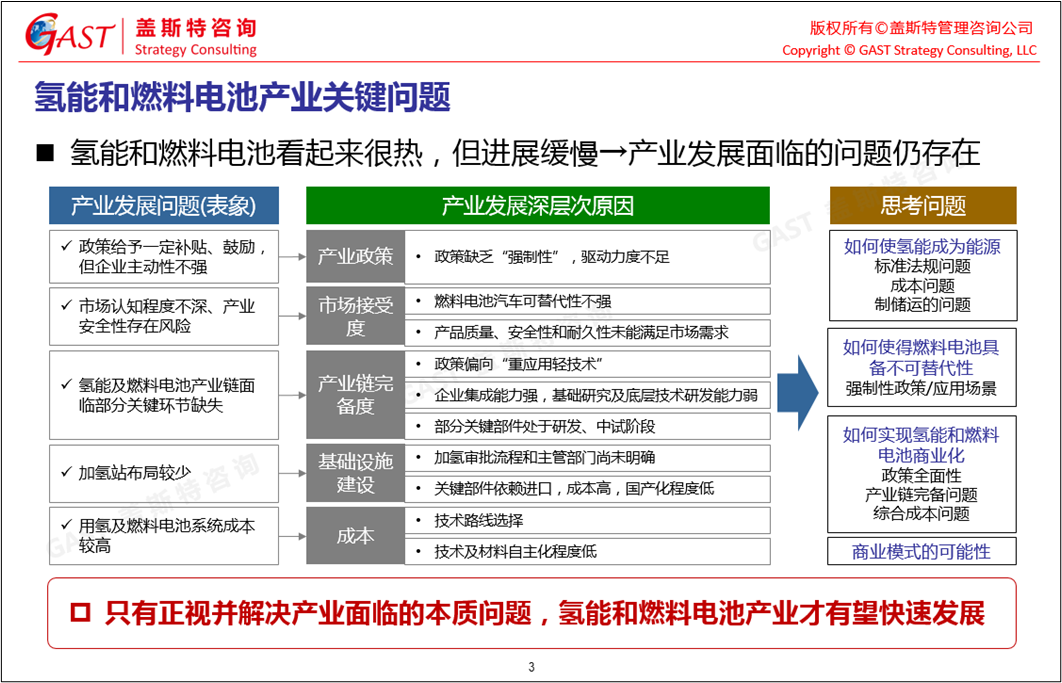
Task: Click the brown 思考问题 header bar
Action: click(x=922, y=206)
